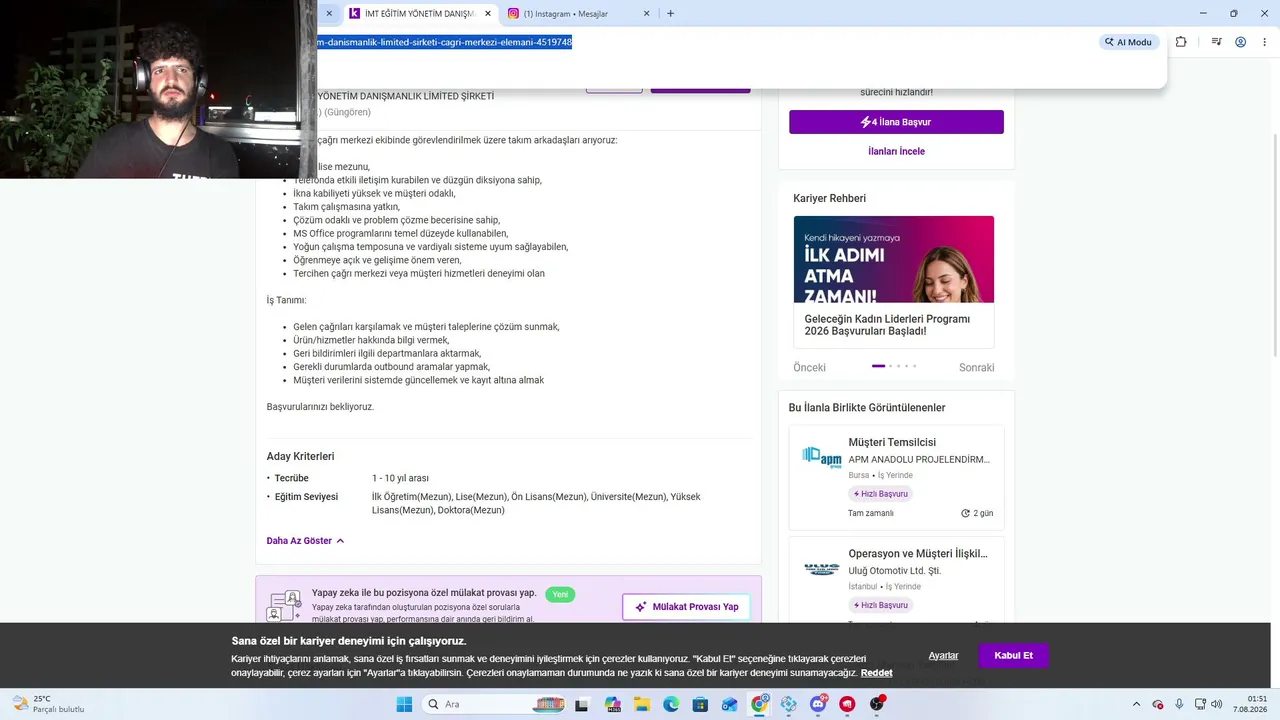
Task: Collapse details with Daha Az Göster
Action: coord(305,541)
